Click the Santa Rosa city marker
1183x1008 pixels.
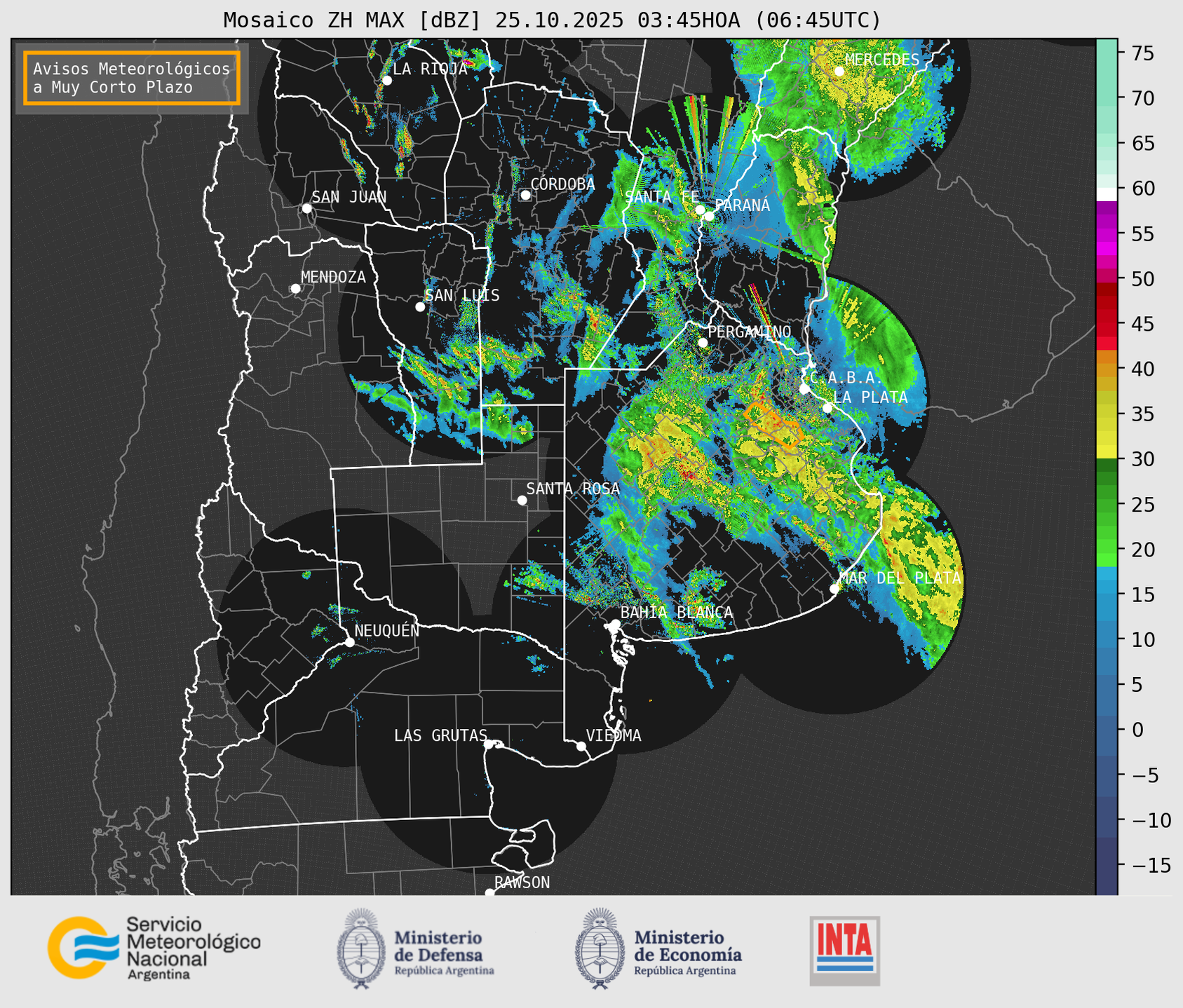click(522, 500)
